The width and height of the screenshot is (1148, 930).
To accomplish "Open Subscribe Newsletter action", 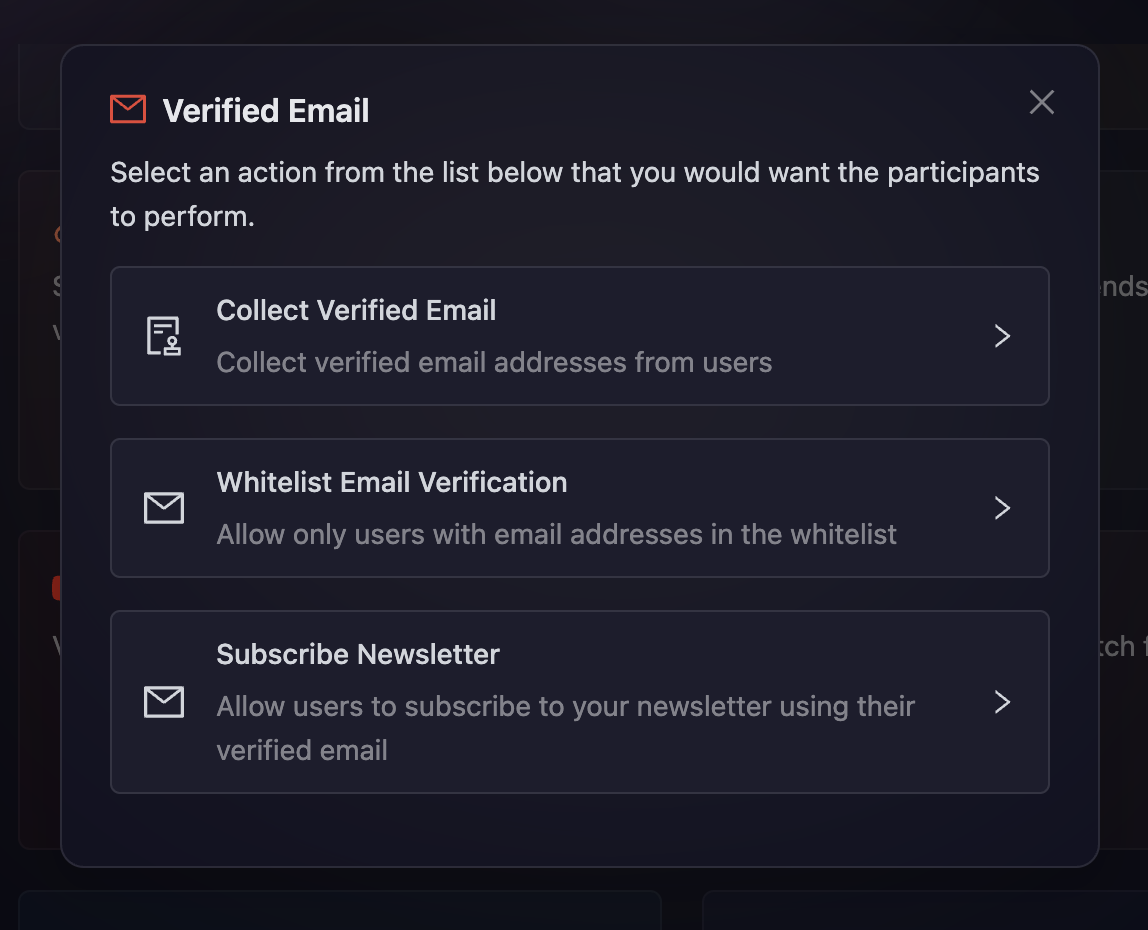I will pos(580,702).
